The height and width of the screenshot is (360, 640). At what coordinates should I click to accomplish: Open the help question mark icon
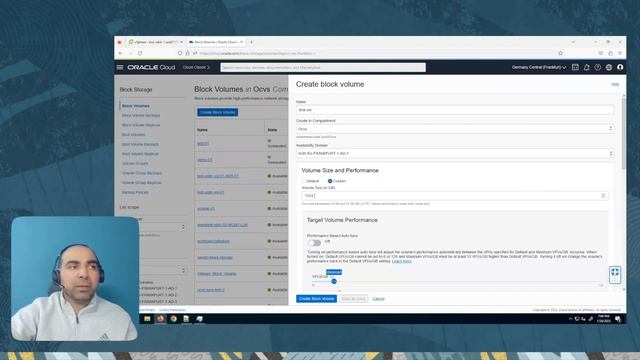pyautogui.click(x=598, y=67)
